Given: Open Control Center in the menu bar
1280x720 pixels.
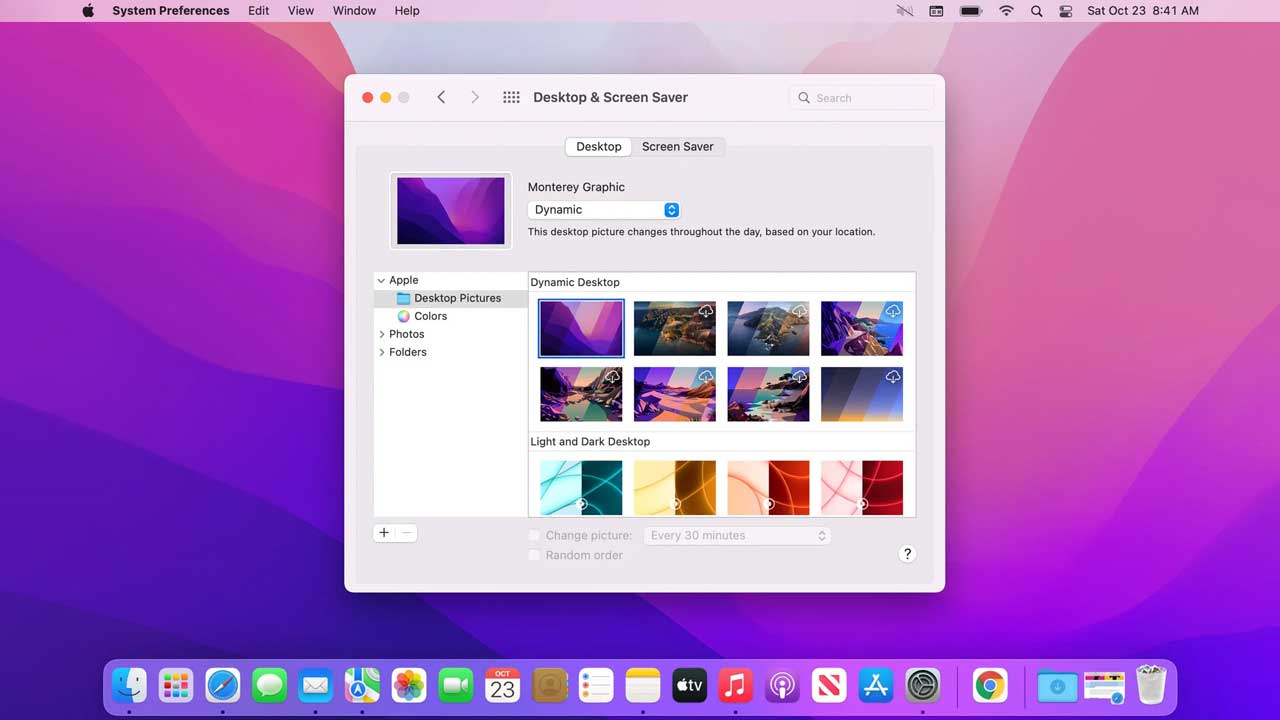Looking at the screenshot, I should click(x=1065, y=11).
